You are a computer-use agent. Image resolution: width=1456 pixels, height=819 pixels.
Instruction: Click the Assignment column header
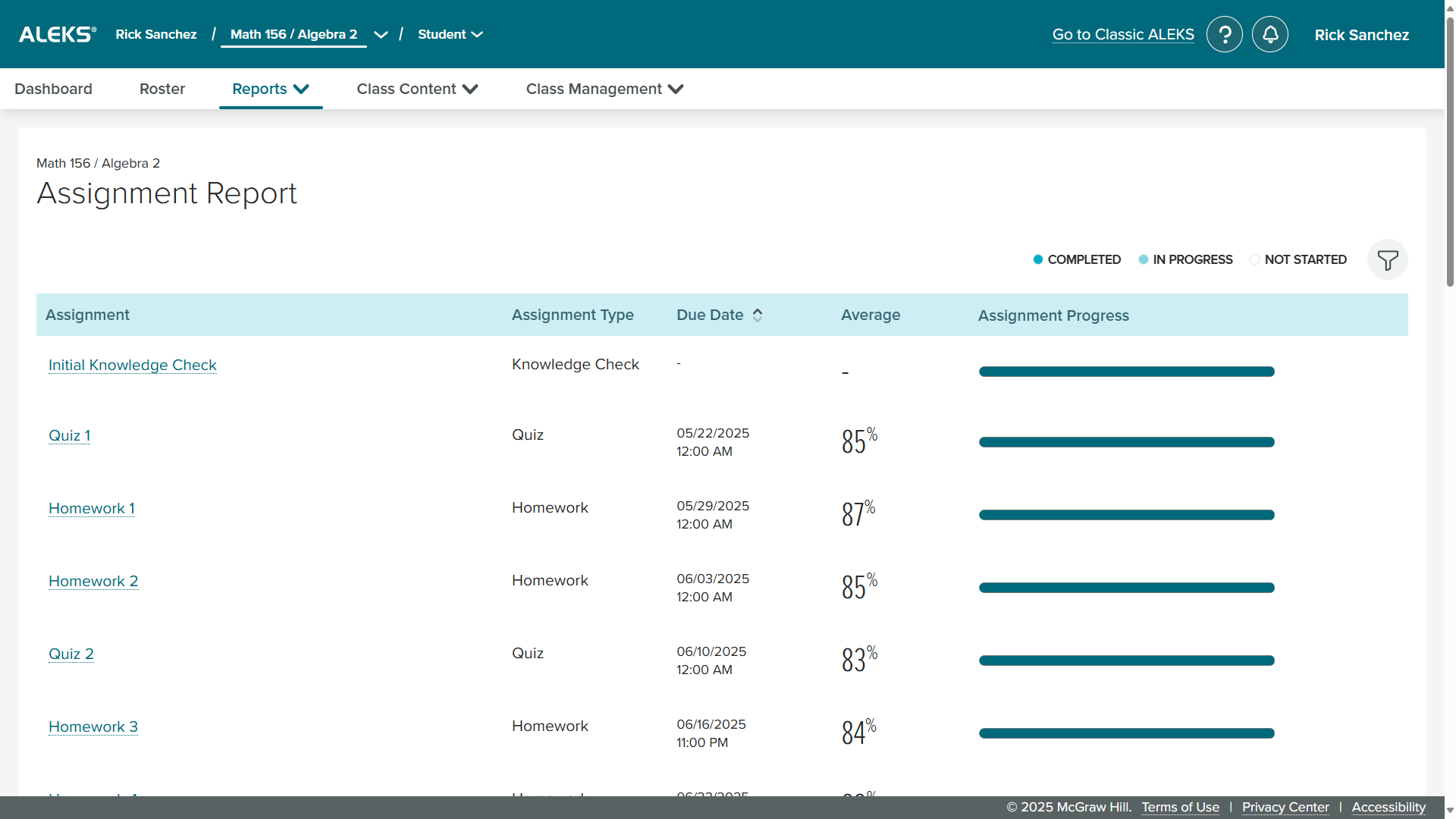click(87, 315)
